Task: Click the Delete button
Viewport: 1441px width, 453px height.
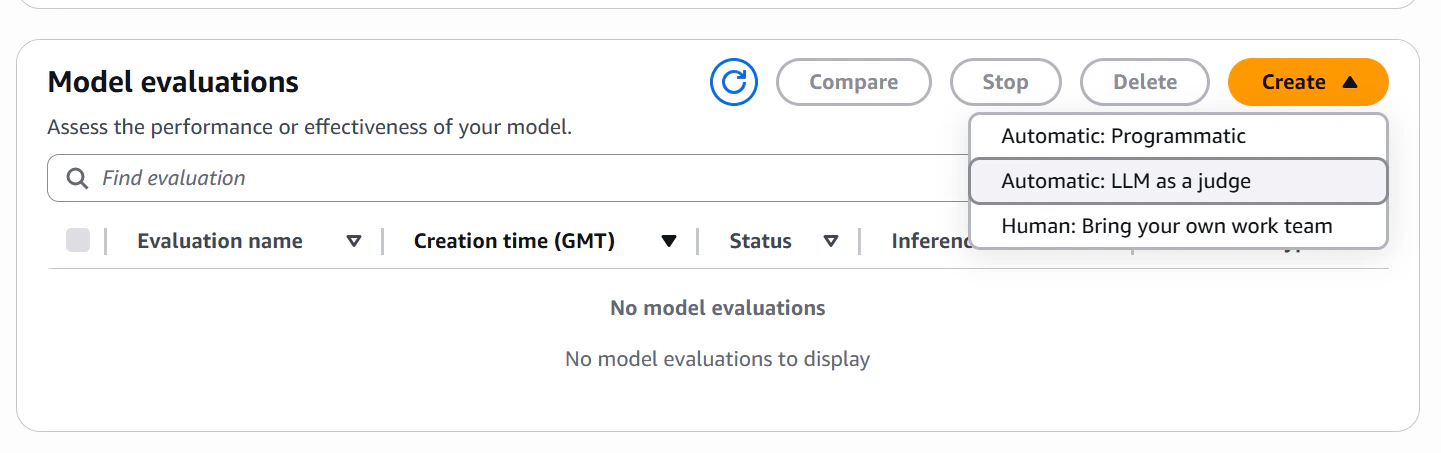Action: (1145, 82)
